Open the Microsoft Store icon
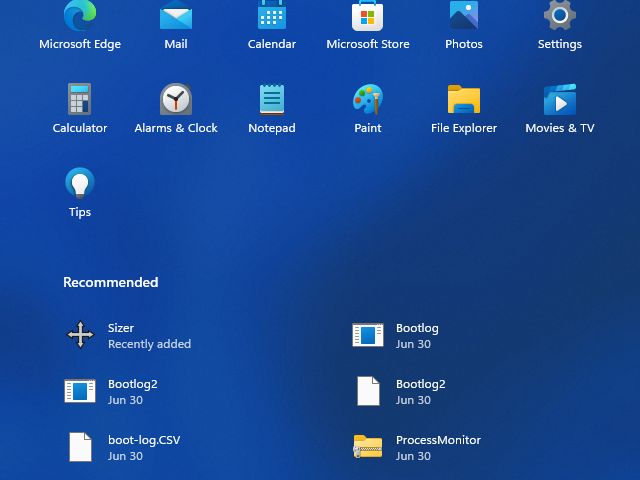This screenshot has height=480, width=640. pos(367,16)
